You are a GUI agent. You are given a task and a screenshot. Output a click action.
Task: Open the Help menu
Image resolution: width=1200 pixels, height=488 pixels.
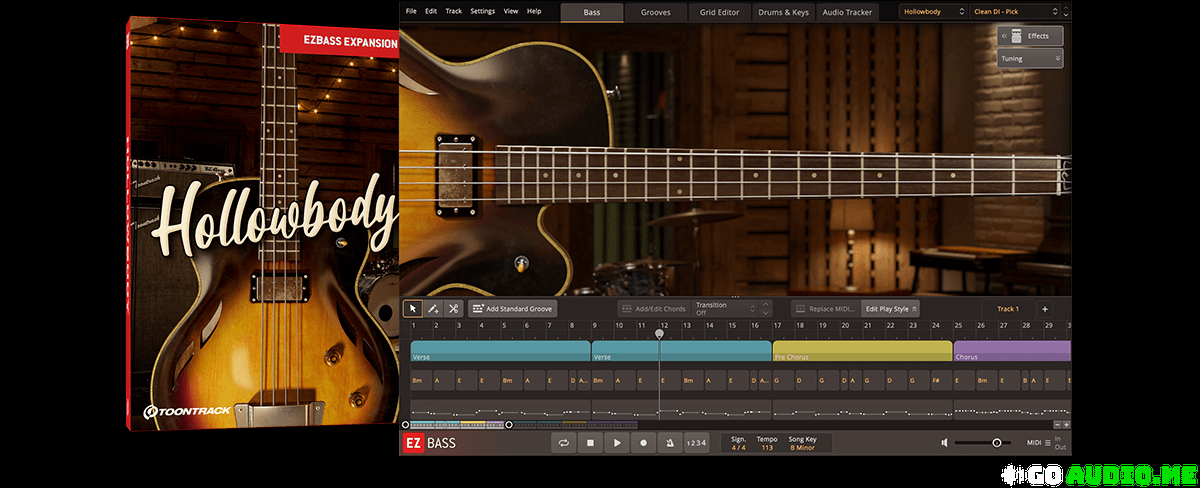tap(534, 11)
